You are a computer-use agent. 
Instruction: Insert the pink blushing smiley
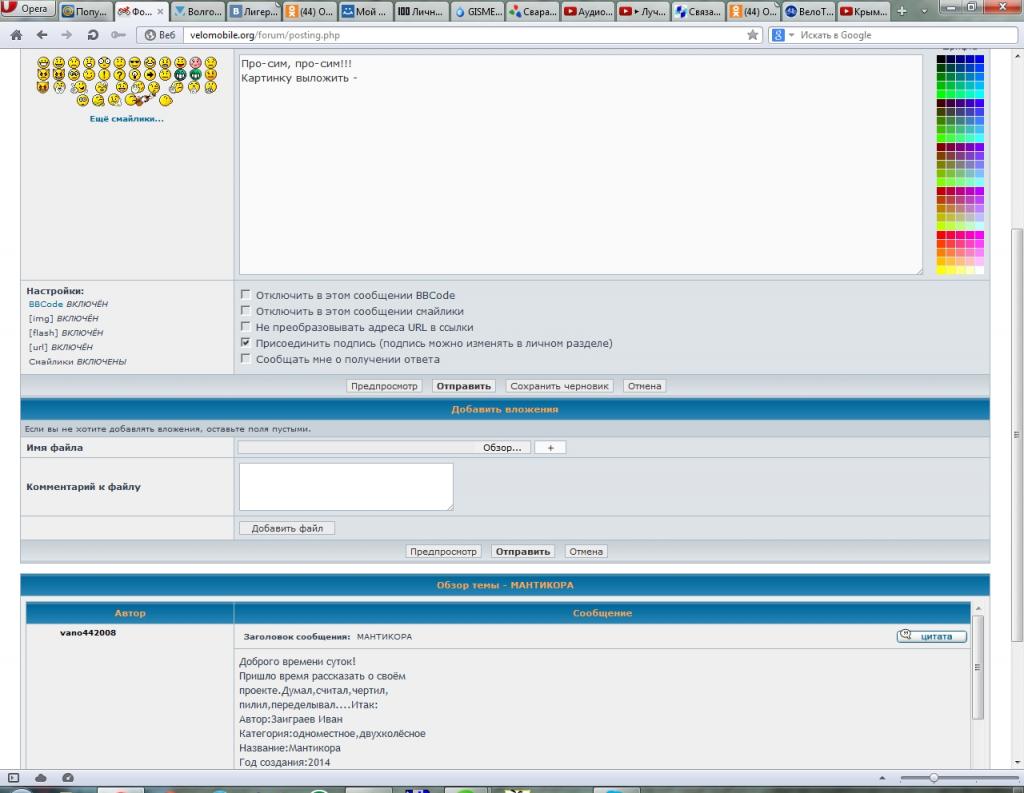[x=195, y=63]
